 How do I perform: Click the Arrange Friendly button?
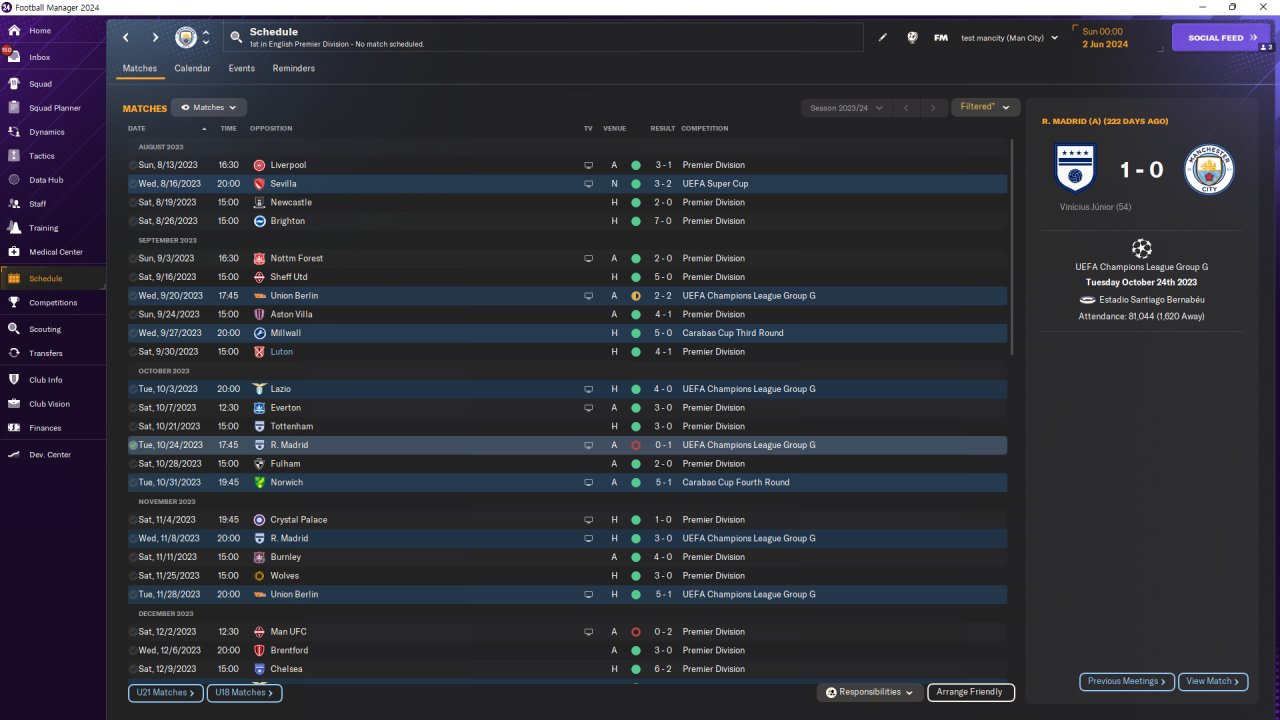point(971,692)
